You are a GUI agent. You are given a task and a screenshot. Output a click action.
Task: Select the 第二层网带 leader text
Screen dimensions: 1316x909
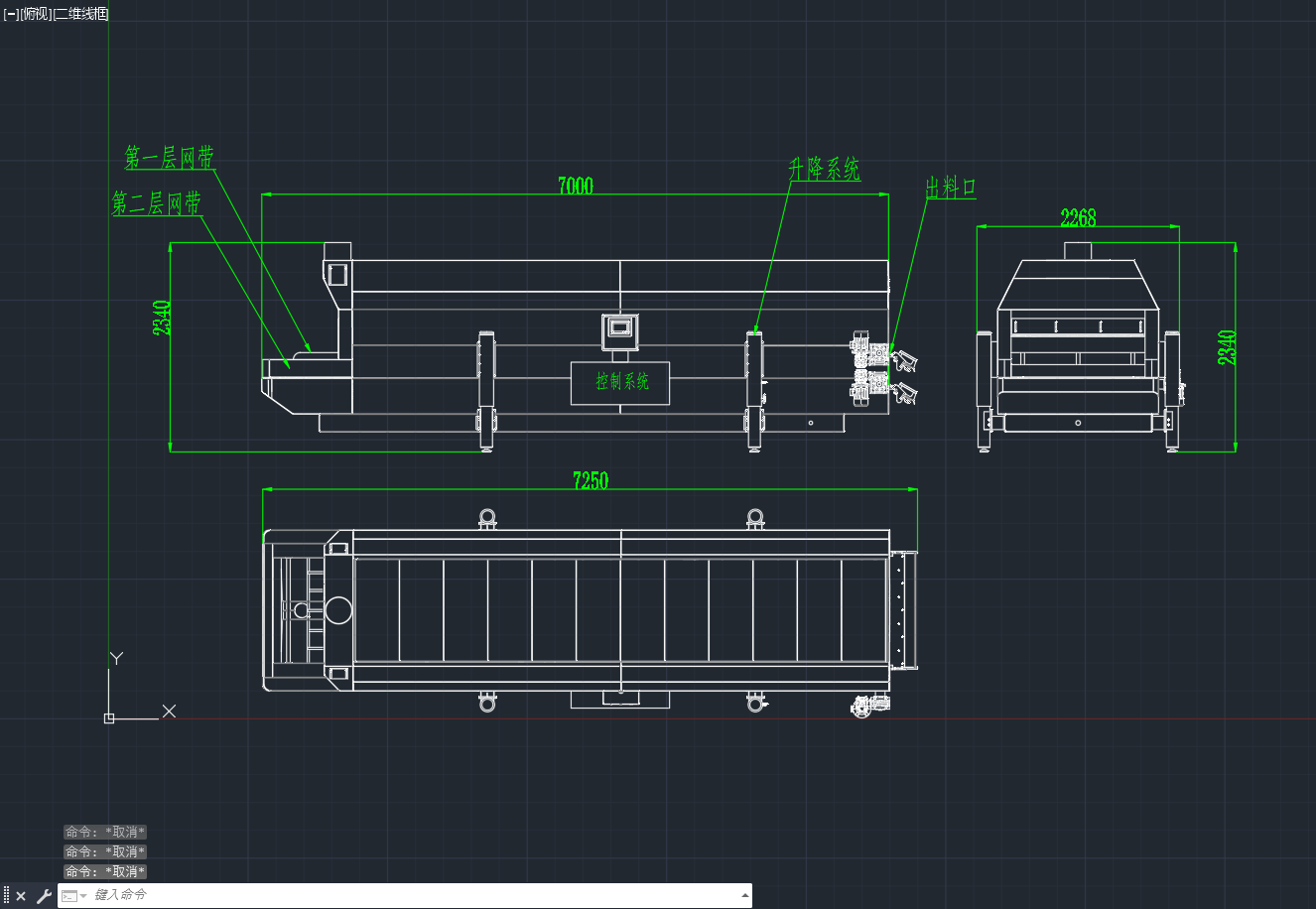click(x=156, y=203)
